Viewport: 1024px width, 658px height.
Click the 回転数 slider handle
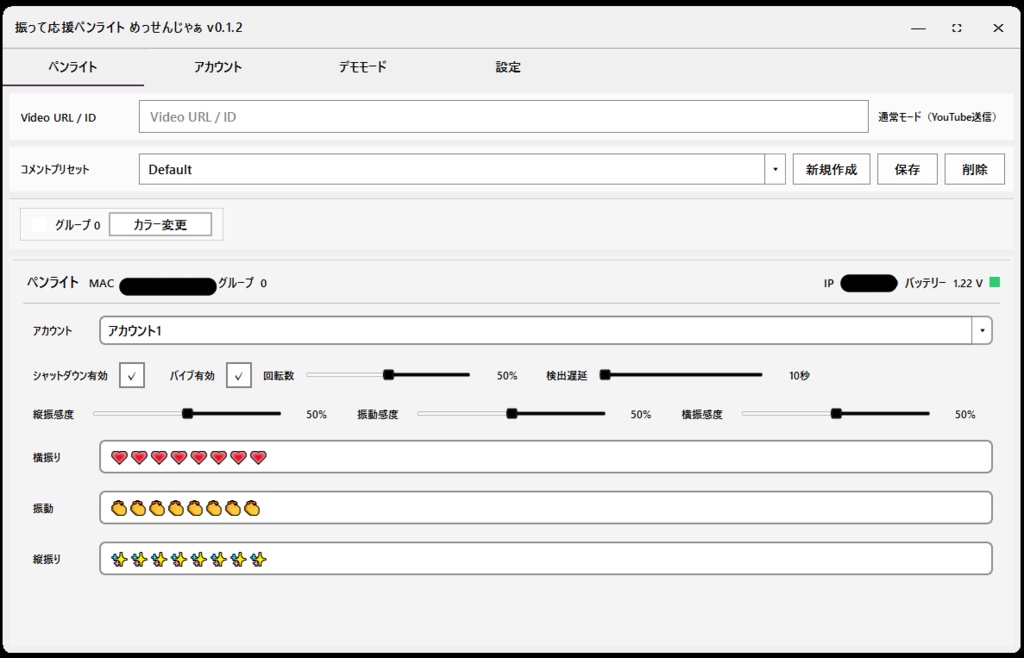pyautogui.click(x=389, y=375)
